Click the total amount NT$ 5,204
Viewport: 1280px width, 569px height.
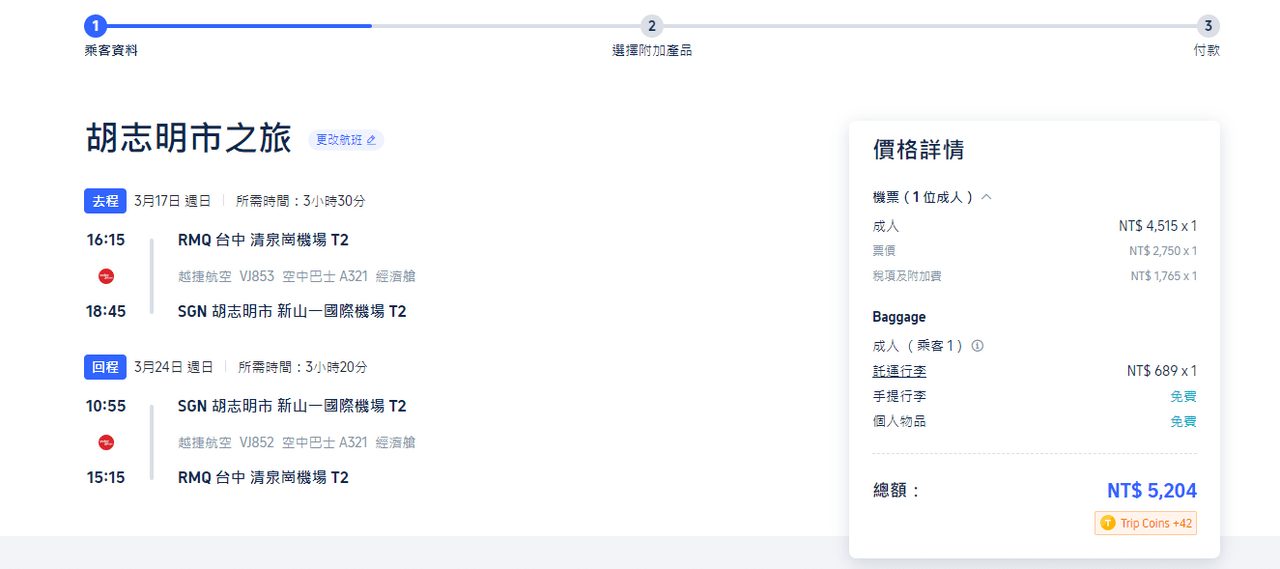pyautogui.click(x=1152, y=491)
